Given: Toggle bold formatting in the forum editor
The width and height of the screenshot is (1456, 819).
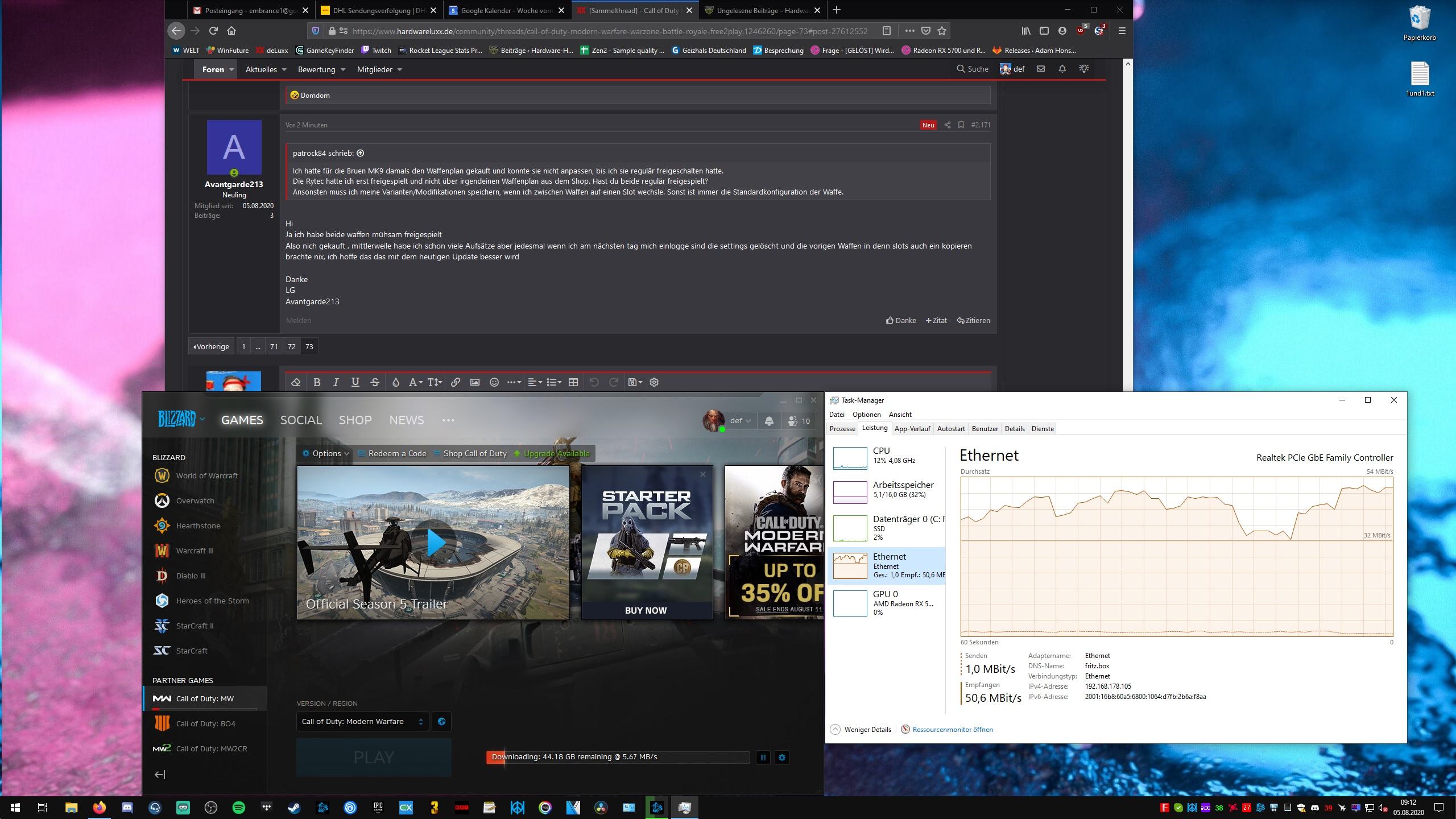Looking at the screenshot, I should coord(317,382).
